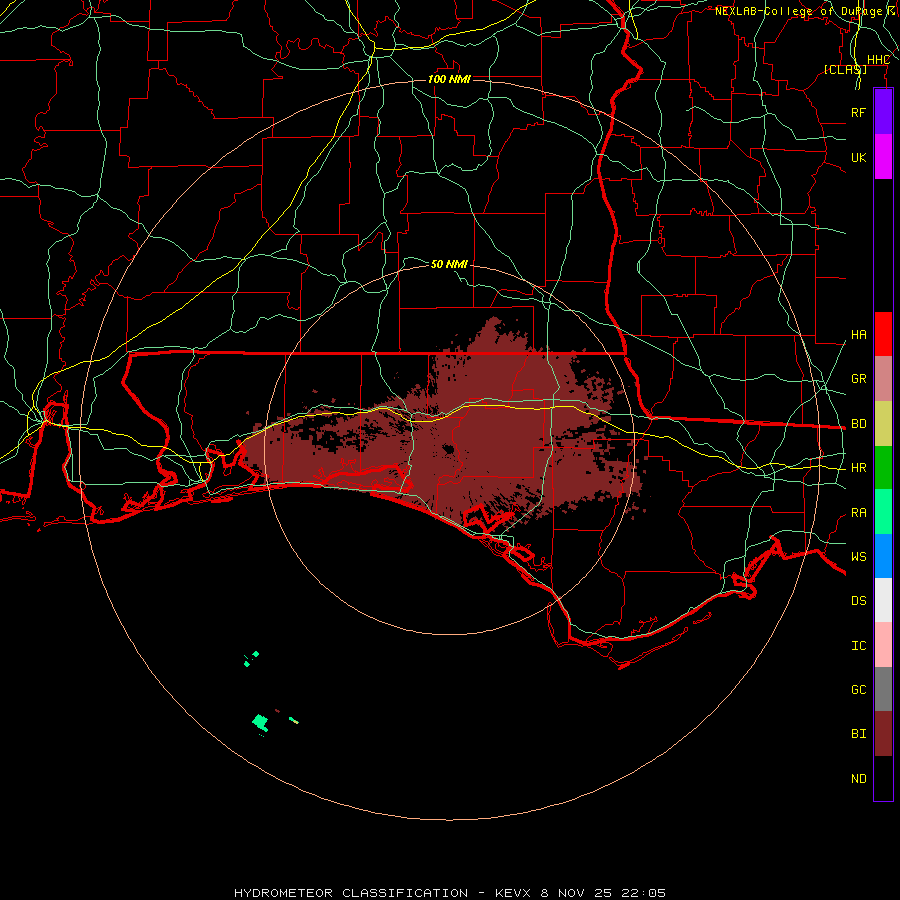Click the GR pink legend swatch
This screenshot has height=900, width=900.
click(x=883, y=379)
